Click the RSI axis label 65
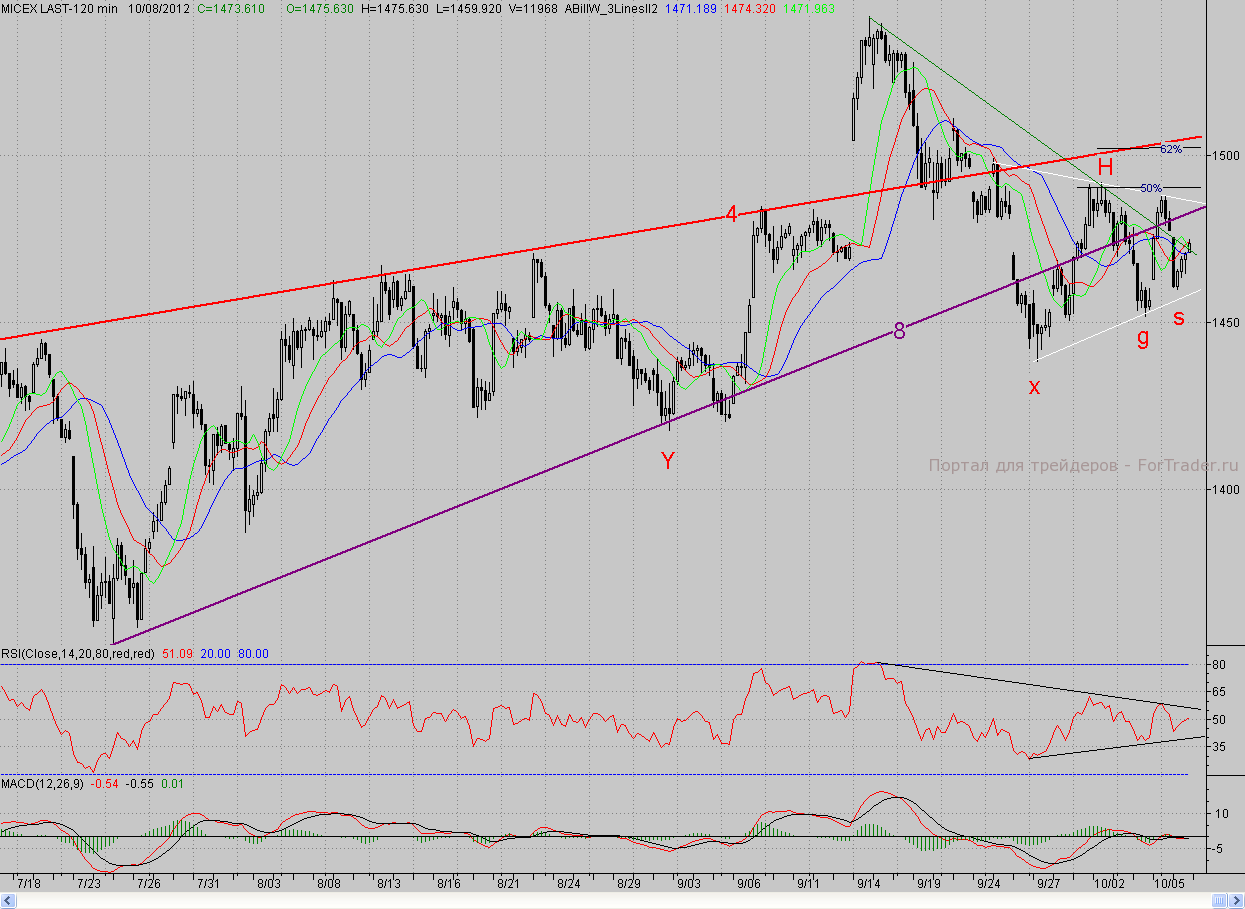Image resolution: width=1245 pixels, height=909 pixels. pyautogui.click(x=1220, y=692)
